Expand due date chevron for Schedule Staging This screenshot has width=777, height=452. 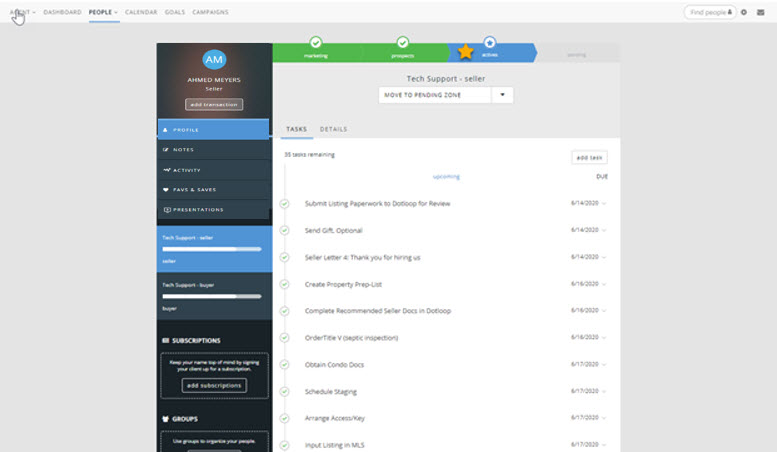coord(604,392)
